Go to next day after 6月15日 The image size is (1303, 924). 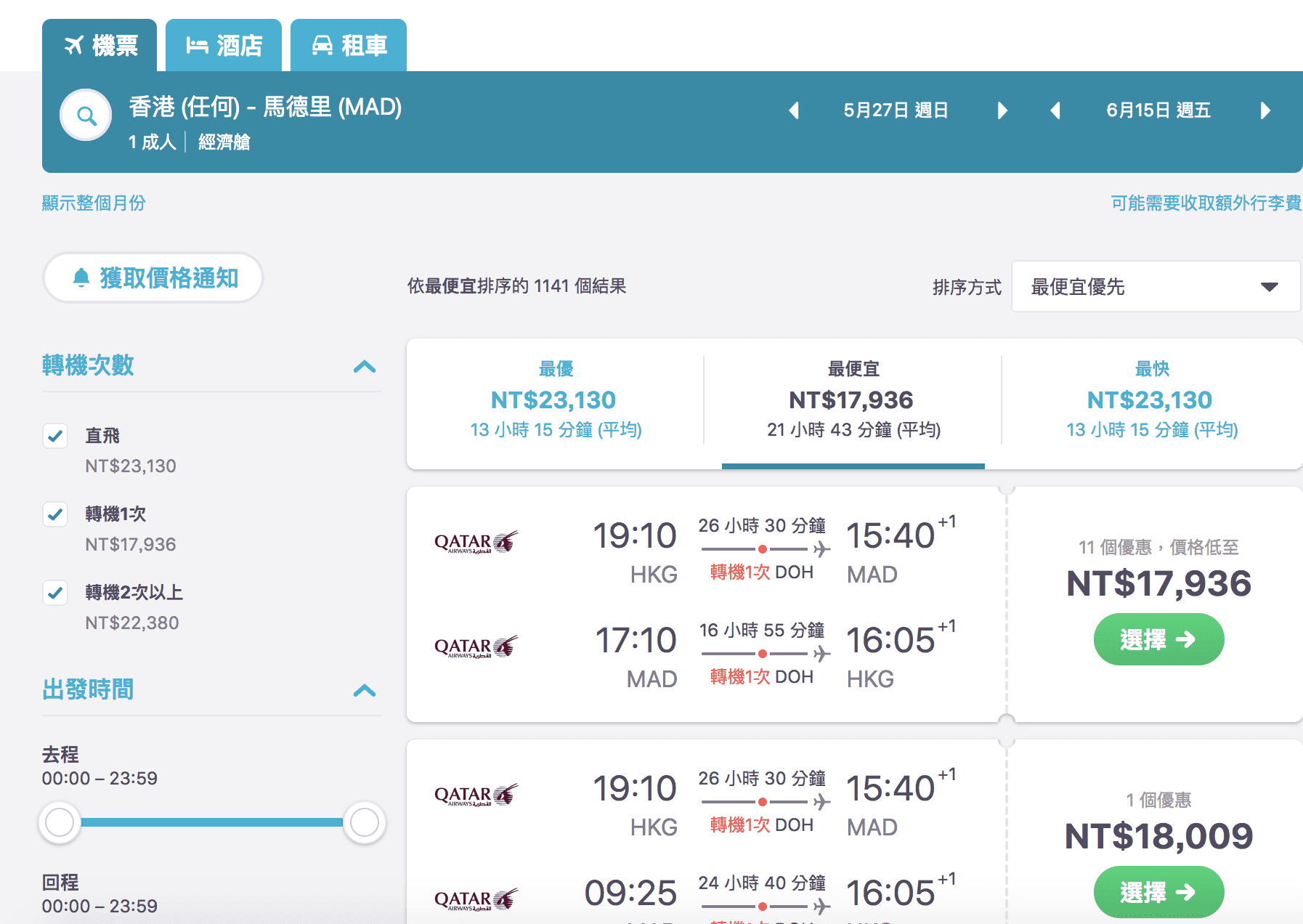click(x=1265, y=110)
